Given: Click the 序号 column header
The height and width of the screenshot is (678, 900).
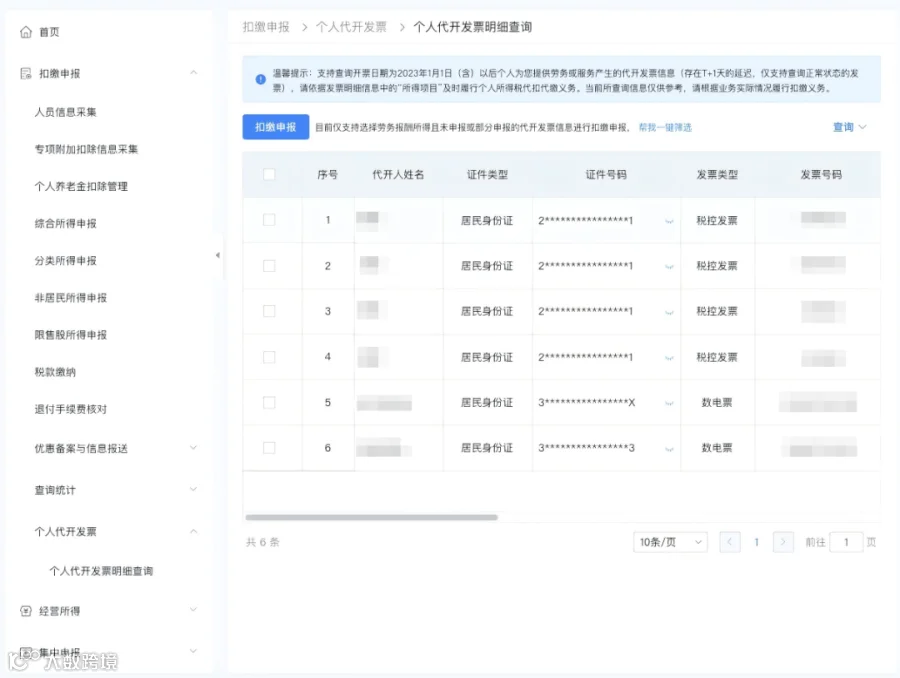Looking at the screenshot, I should 328,175.
